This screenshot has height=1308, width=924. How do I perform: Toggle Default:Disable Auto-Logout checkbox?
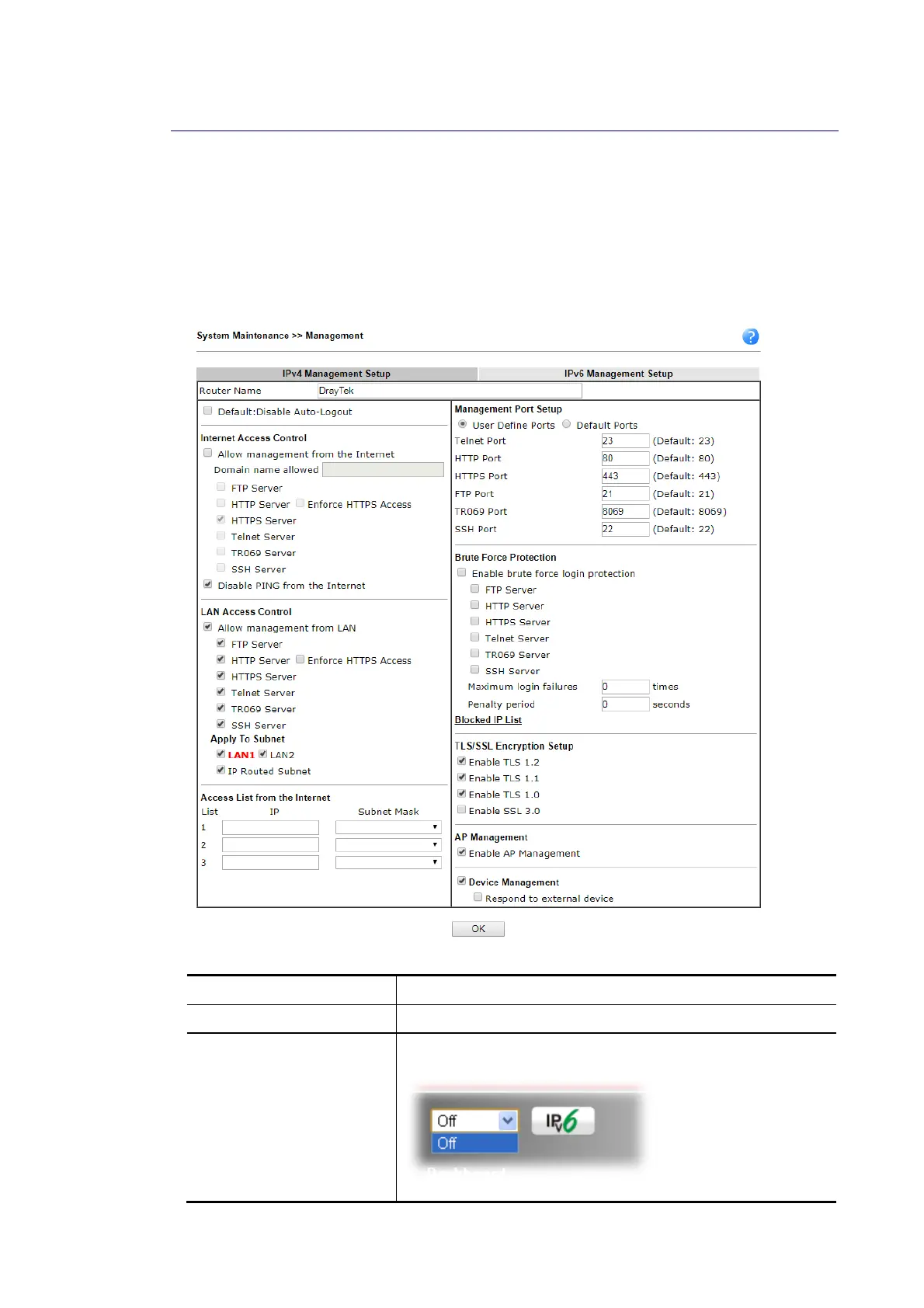click(207, 411)
